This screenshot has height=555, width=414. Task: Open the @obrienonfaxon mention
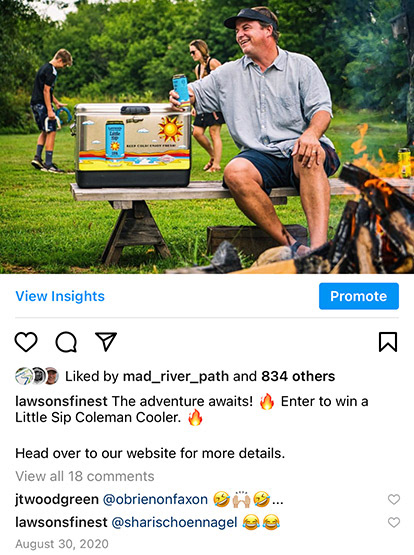coord(155,499)
